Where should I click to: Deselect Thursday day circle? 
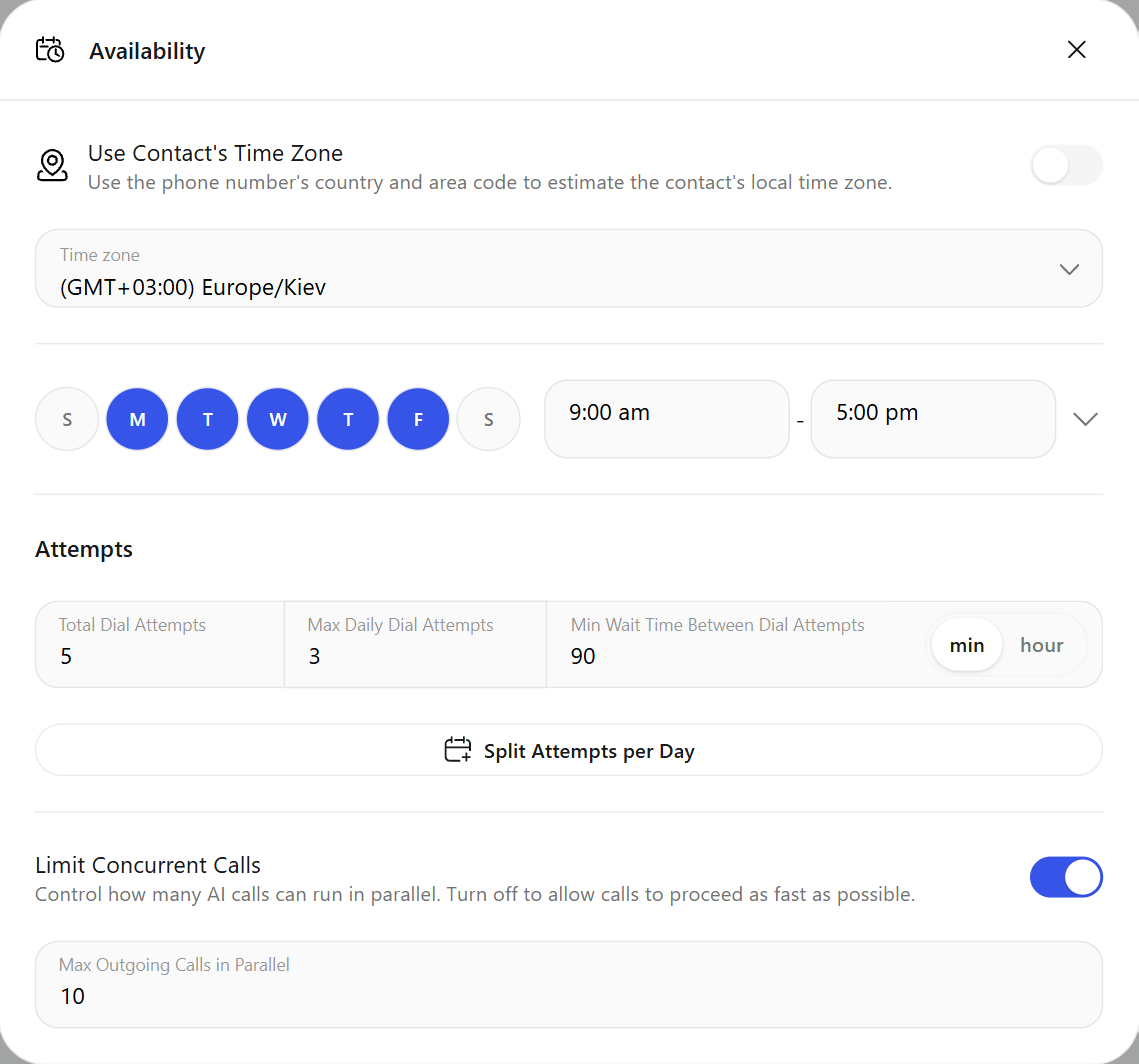pyautogui.click(x=348, y=419)
